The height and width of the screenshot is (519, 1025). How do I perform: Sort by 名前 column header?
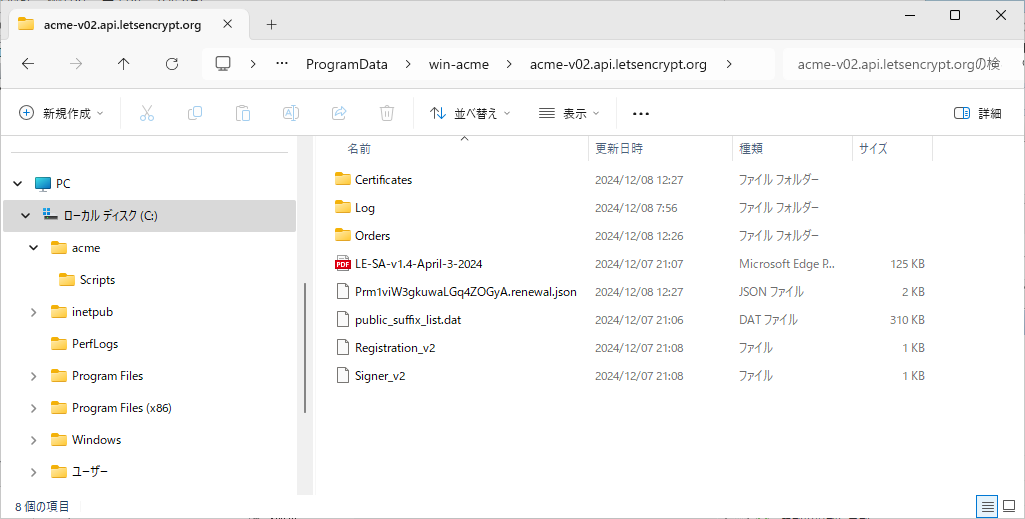click(x=359, y=149)
